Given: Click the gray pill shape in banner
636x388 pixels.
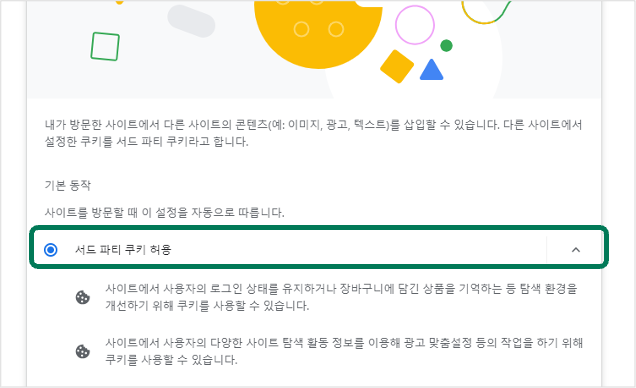Looking at the screenshot, I should tap(191, 21).
